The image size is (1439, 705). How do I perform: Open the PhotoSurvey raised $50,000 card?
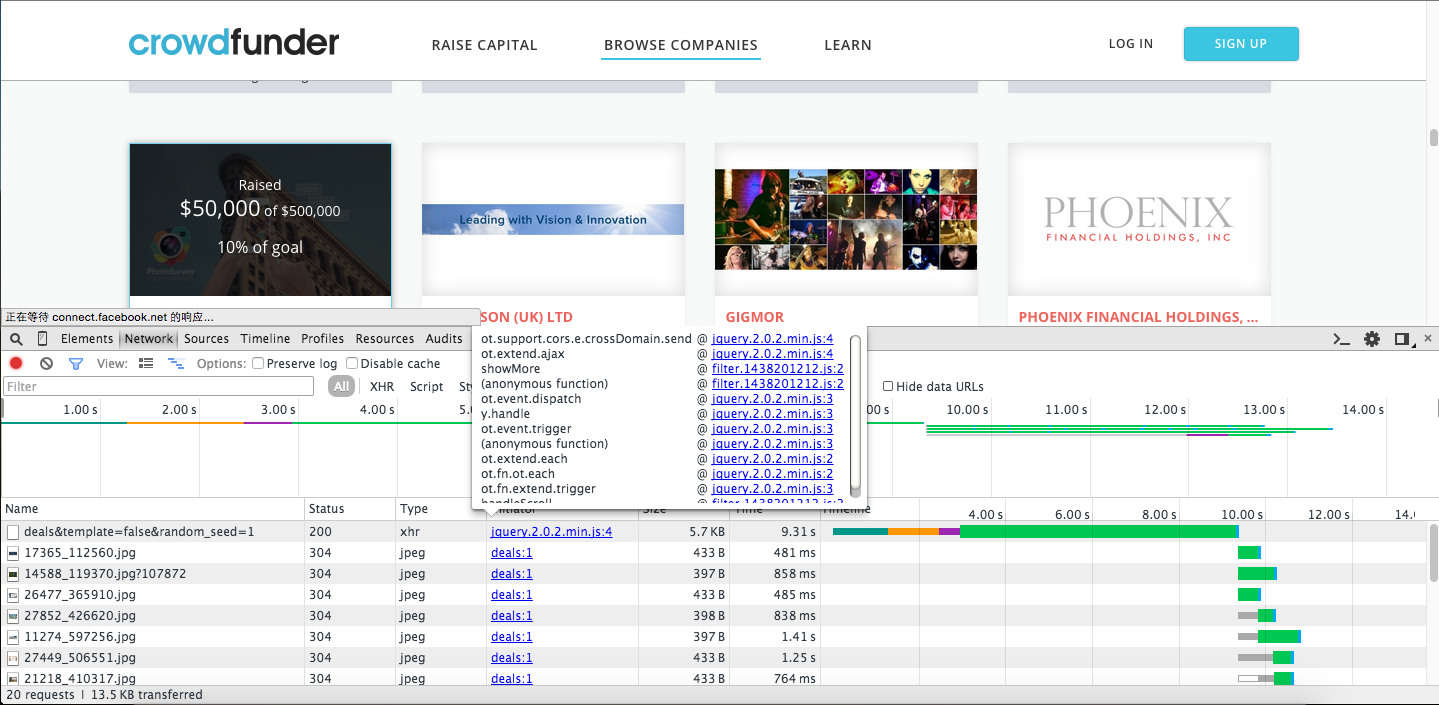pos(260,219)
